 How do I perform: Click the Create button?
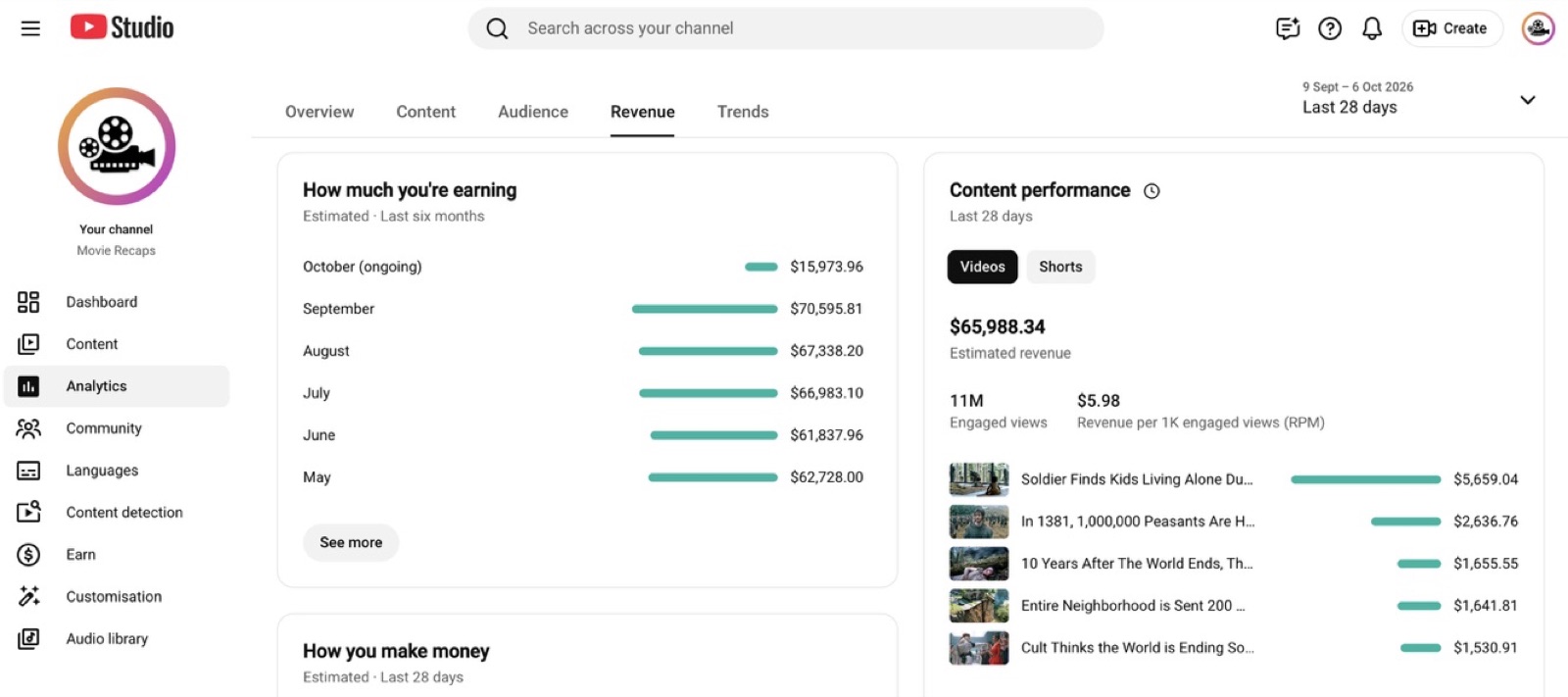(1451, 28)
